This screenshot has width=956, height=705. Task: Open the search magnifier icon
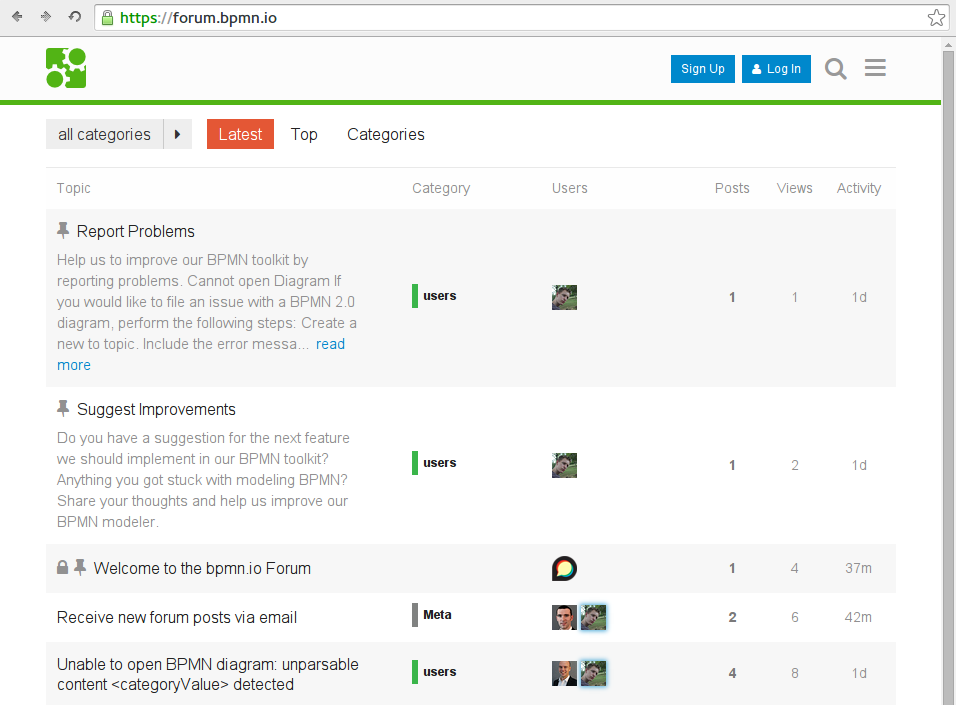(x=835, y=69)
